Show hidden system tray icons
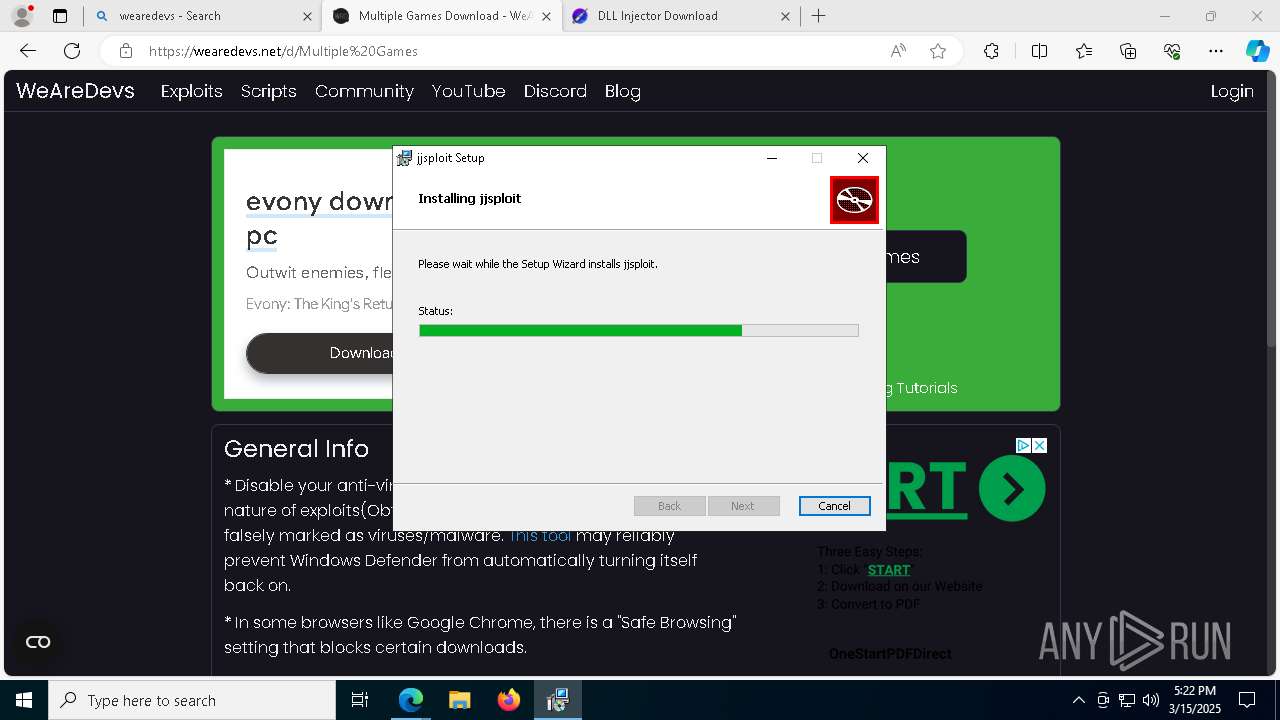 click(1078, 700)
